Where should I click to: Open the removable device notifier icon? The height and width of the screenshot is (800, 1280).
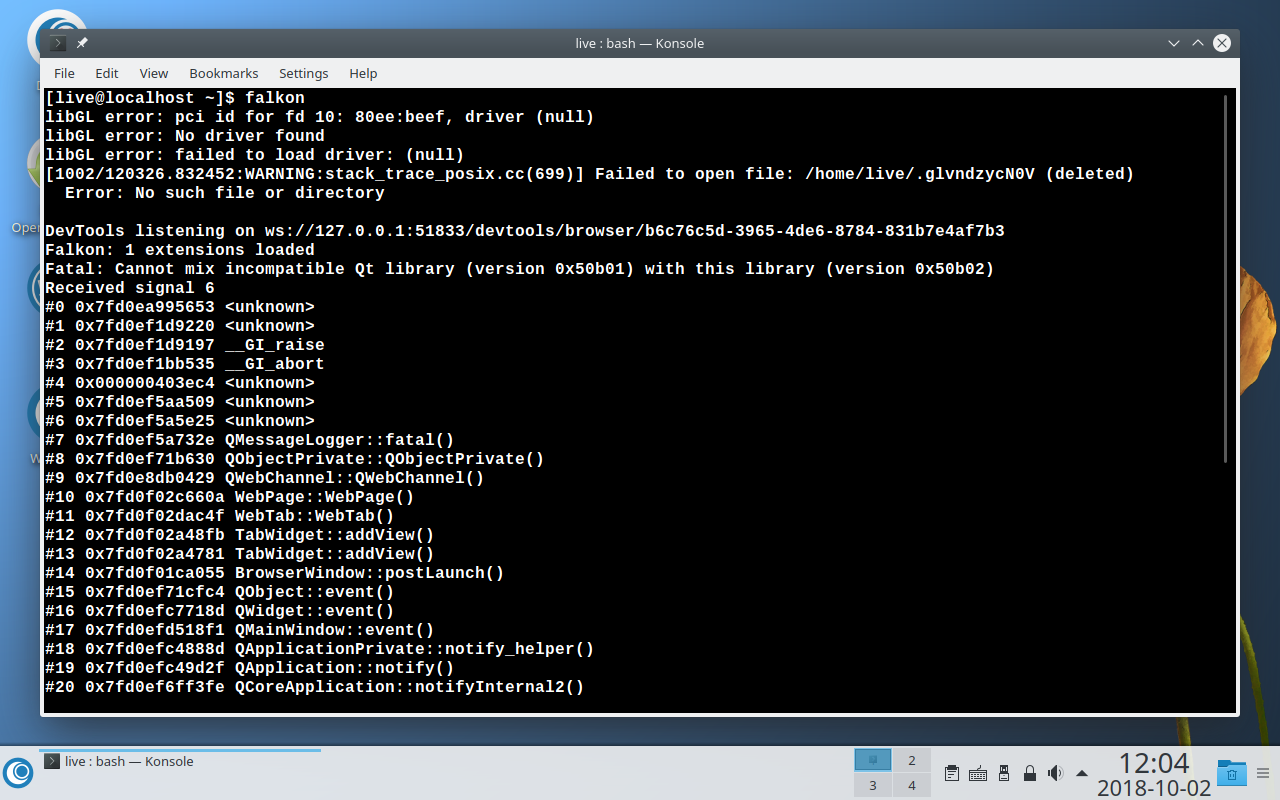point(1004,773)
